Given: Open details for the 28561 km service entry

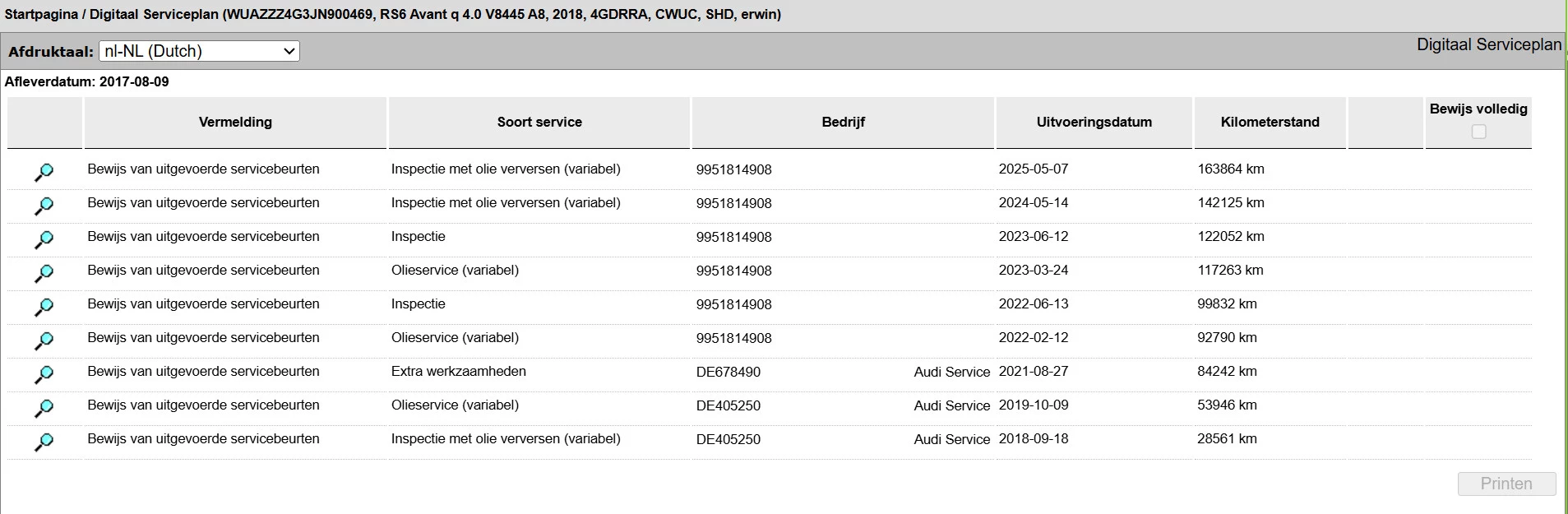Looking at the screenshot, I should [x=44, y=442].
